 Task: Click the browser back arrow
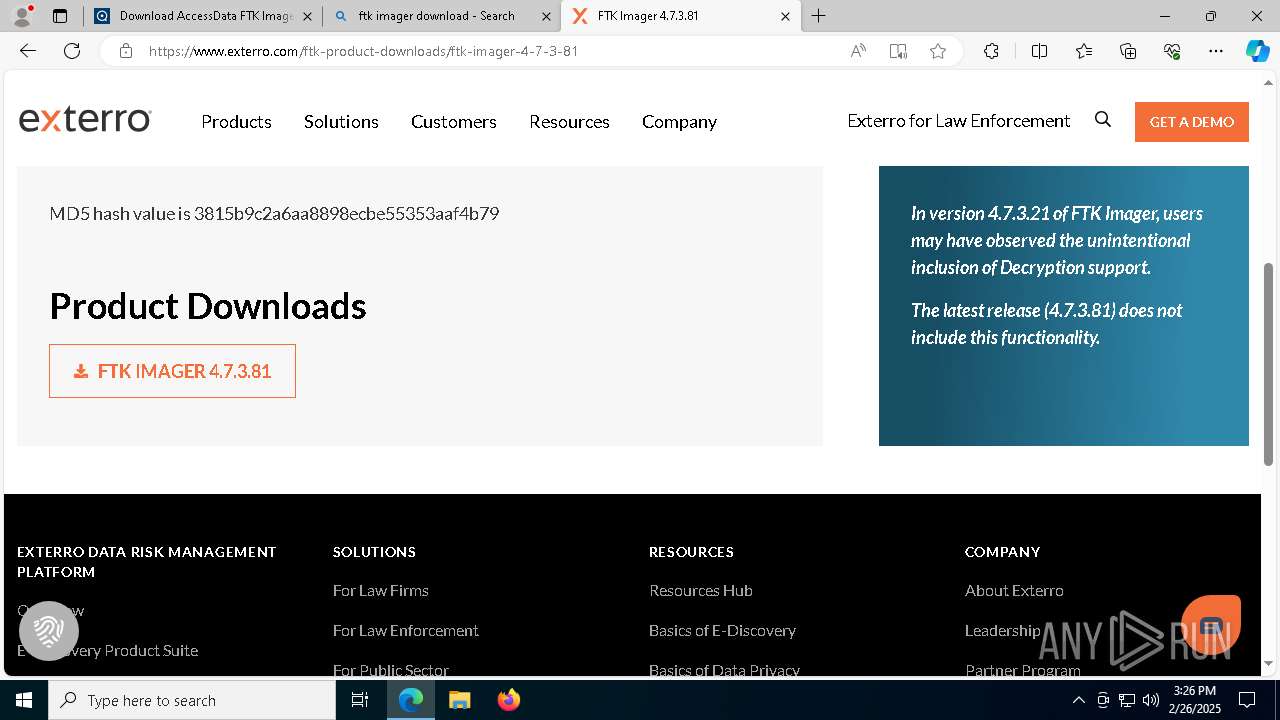(28, 51)
